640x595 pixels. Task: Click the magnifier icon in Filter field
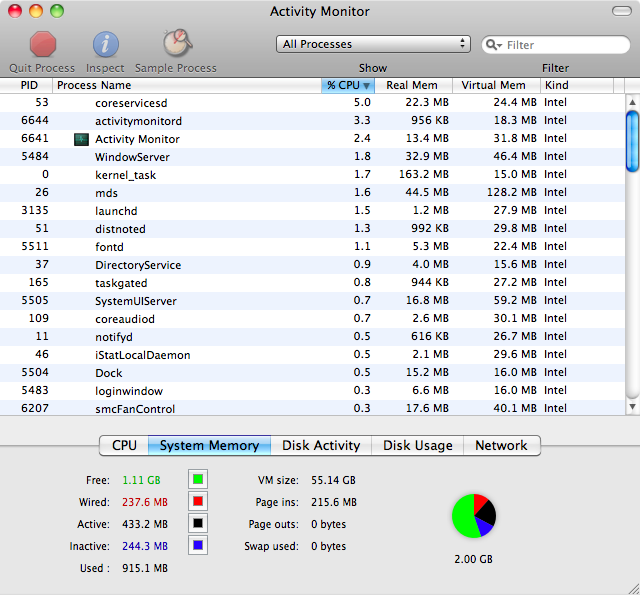[493, 44]
